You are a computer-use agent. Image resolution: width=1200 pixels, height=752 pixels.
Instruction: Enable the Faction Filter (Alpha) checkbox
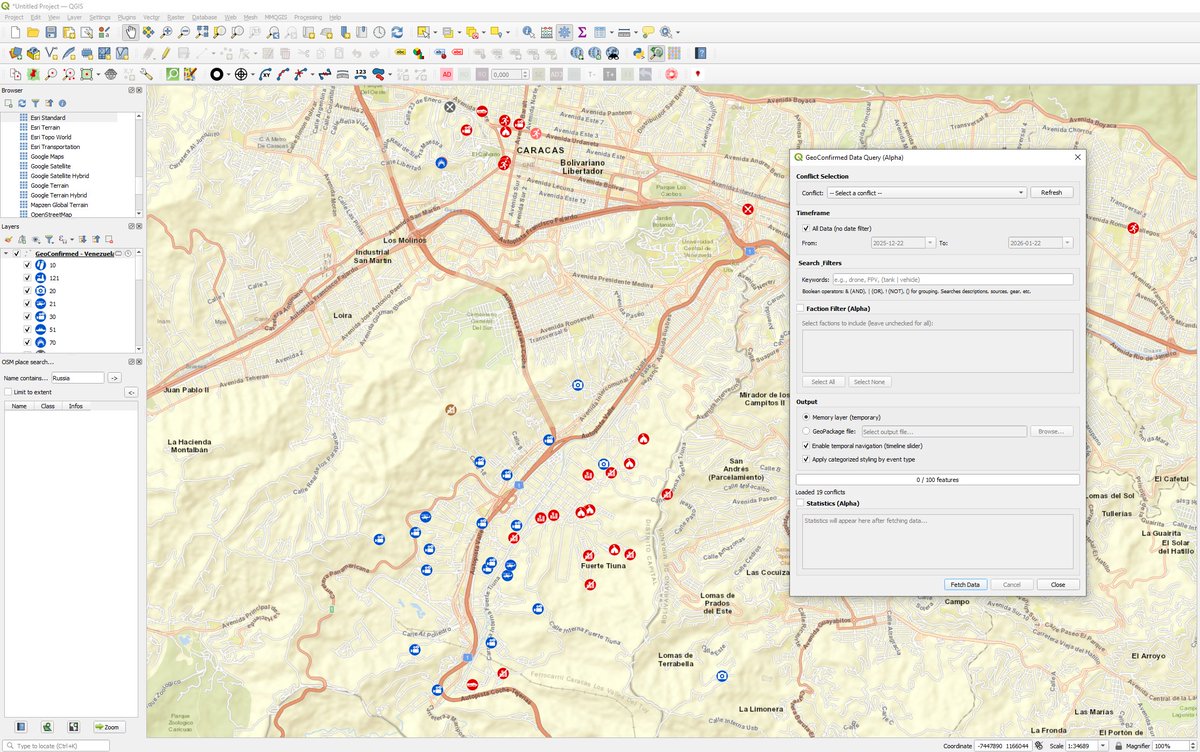coord(800,309)
